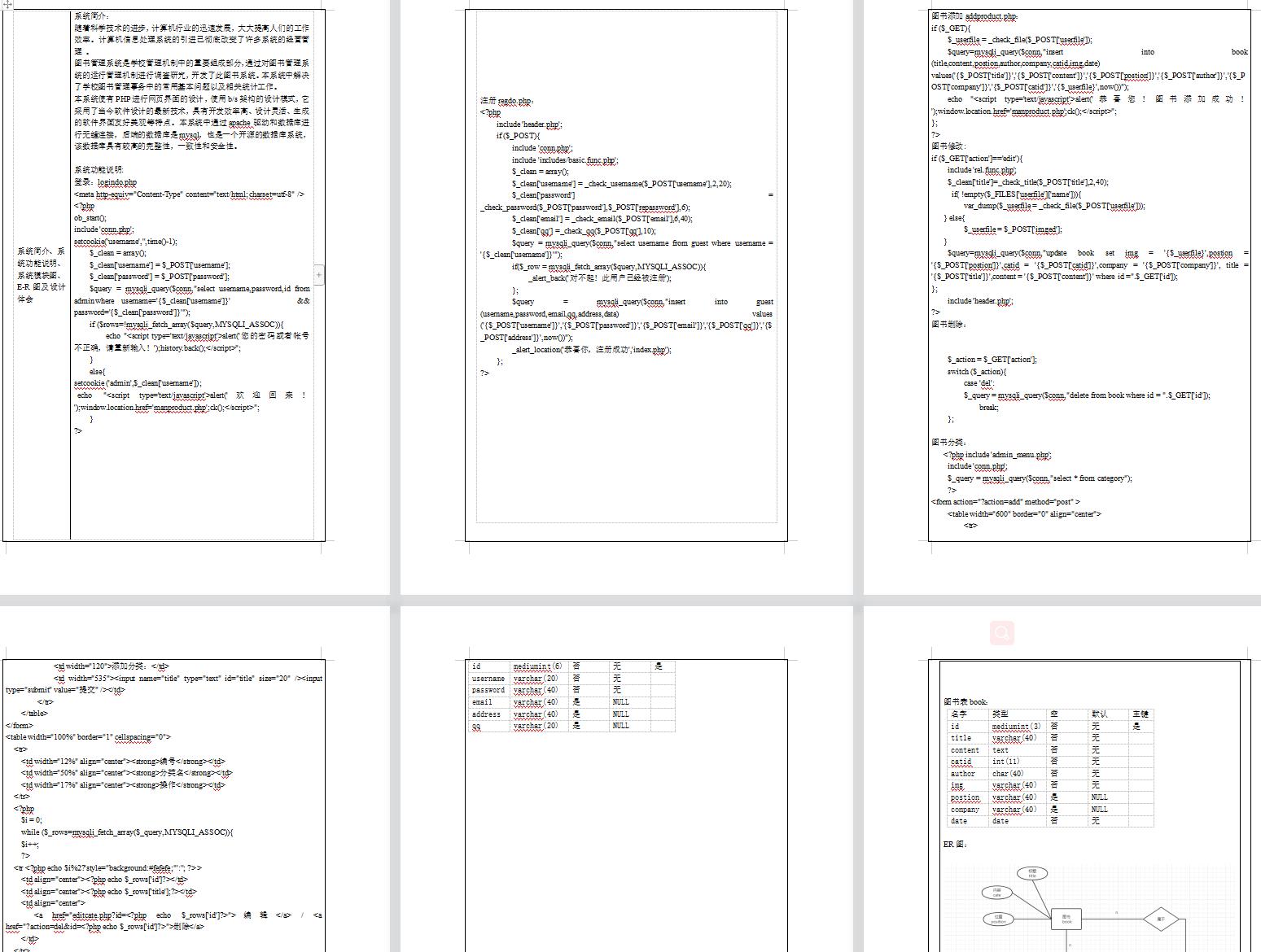The image size is (1261, 952).
Task: Click the table move handle above page one
Action: pyautogui.click(x=7, y=4)
